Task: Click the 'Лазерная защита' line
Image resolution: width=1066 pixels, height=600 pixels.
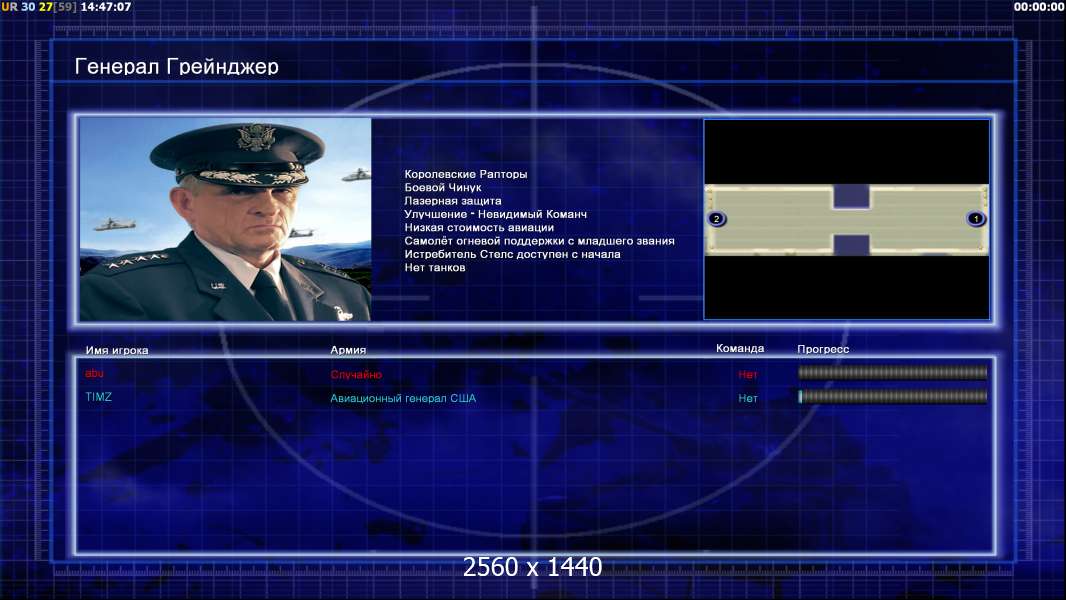Action: (453, 200)
